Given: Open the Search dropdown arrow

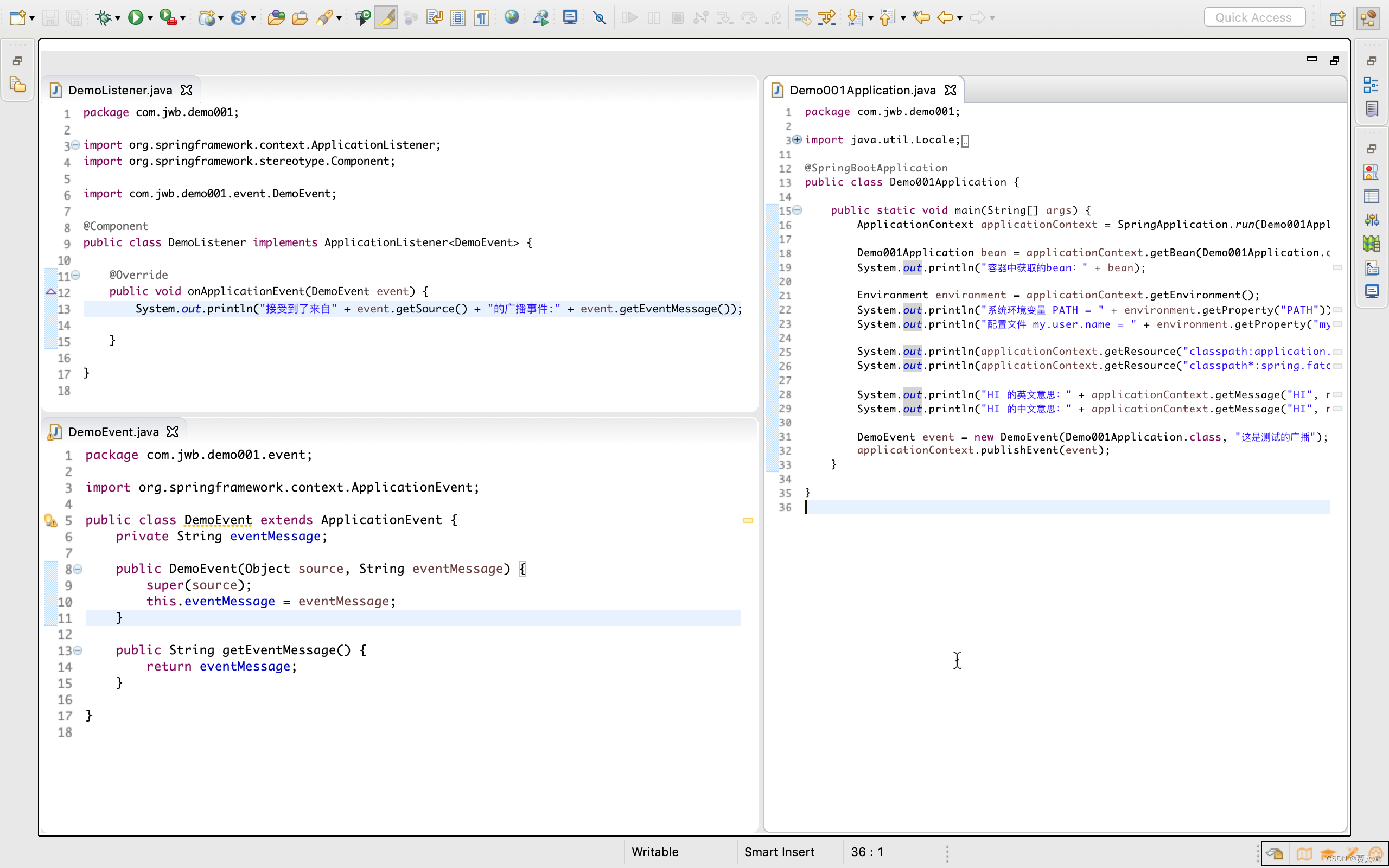Looking at the screenshot, I should click(x=339, y=18).
